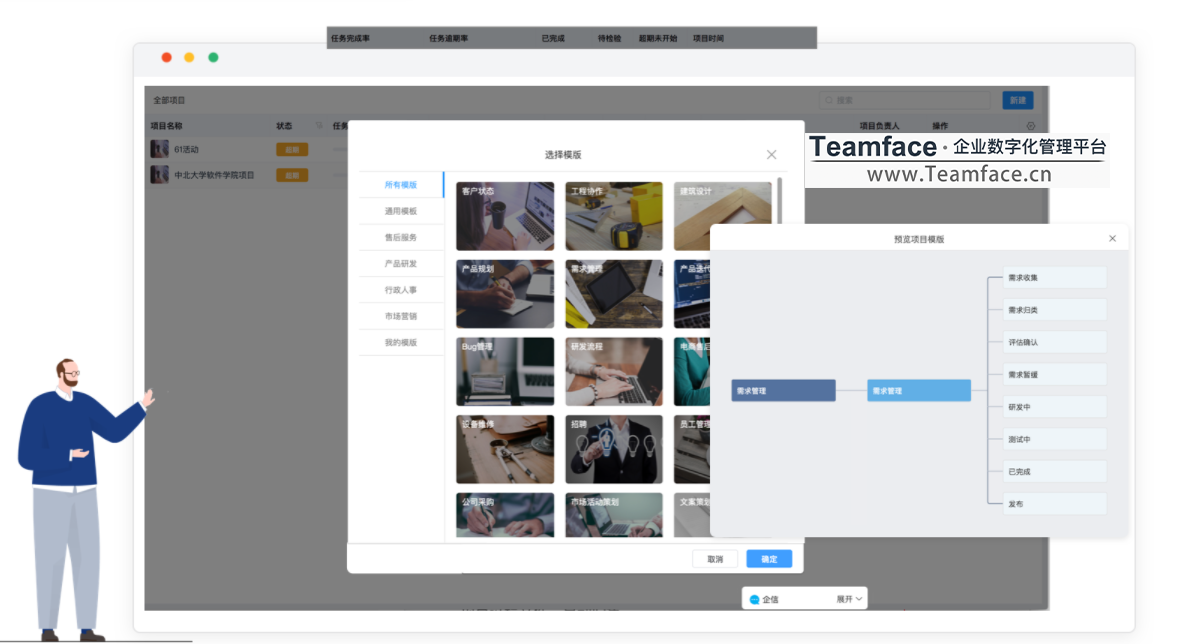Click the 测试中 stage node
The image size is (1180, 644).
pos(1054,439)
